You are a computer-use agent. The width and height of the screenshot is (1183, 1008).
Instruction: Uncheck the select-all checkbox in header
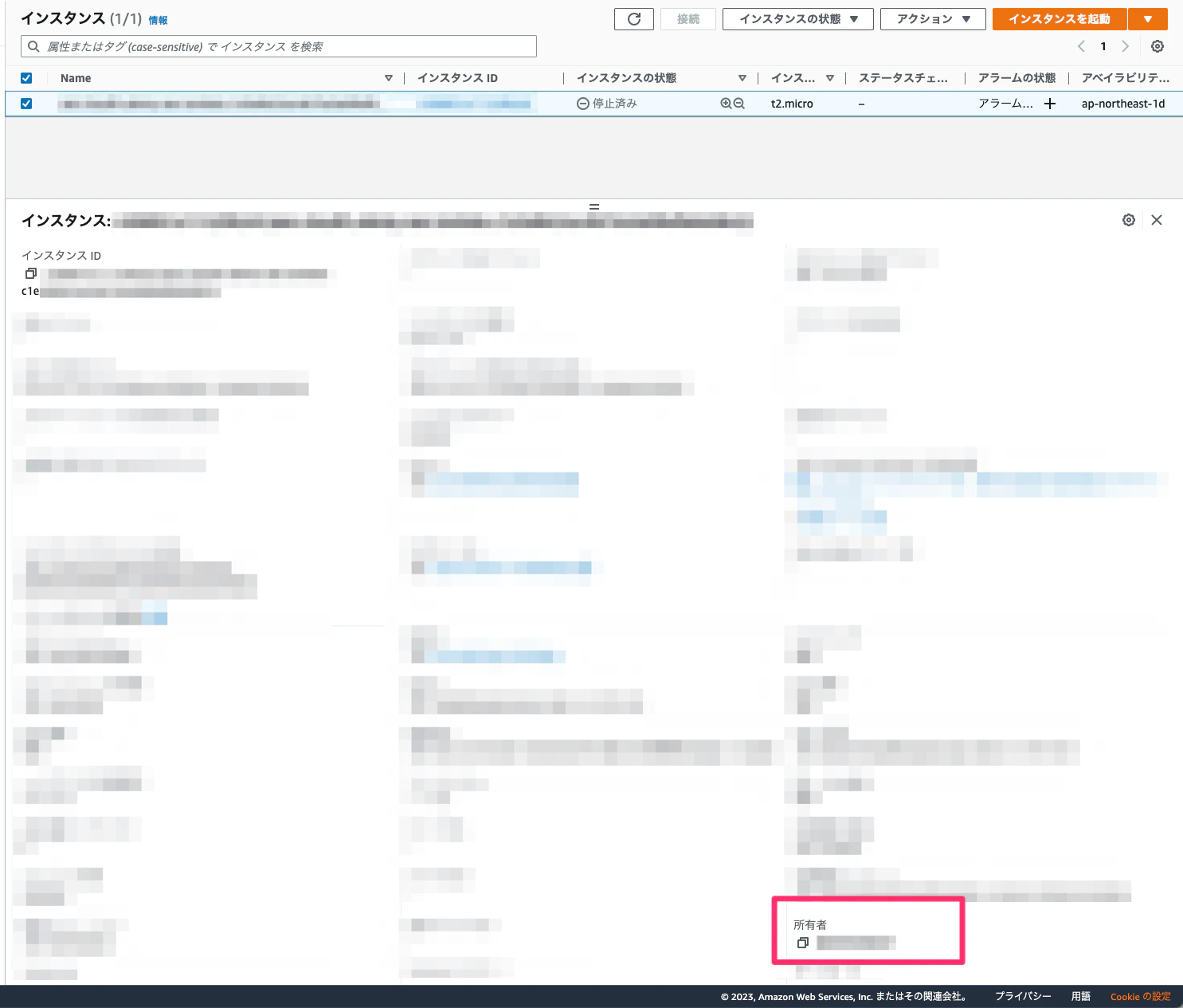26,77
